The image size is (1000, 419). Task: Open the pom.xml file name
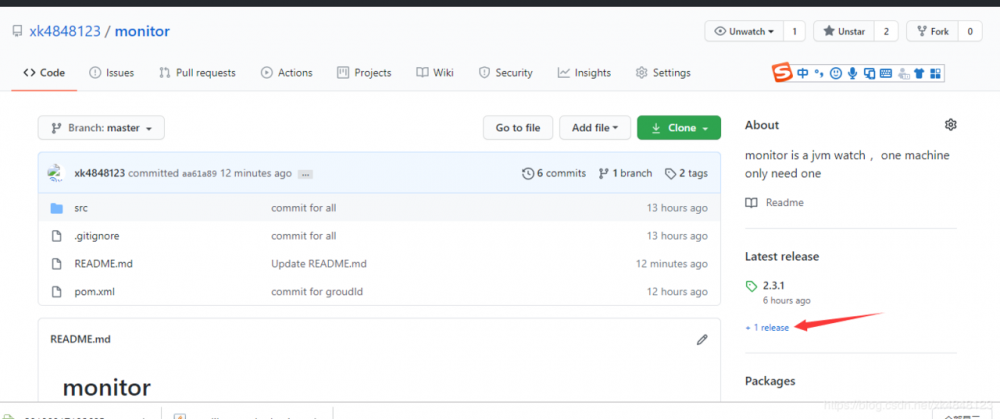(x=94, y=291)
